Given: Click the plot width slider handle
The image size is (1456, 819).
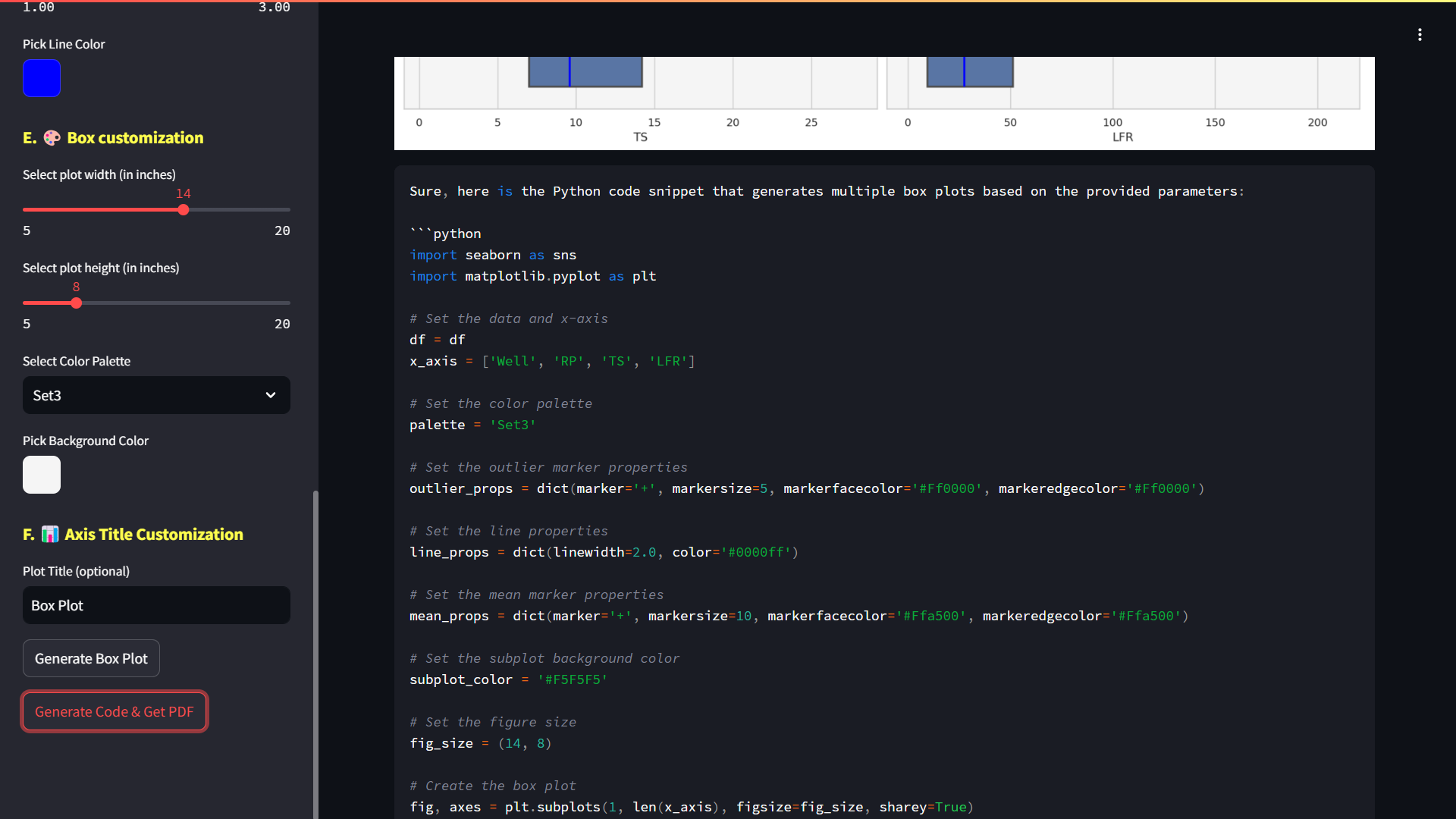Looking at the screenshot, I should 184,210.
